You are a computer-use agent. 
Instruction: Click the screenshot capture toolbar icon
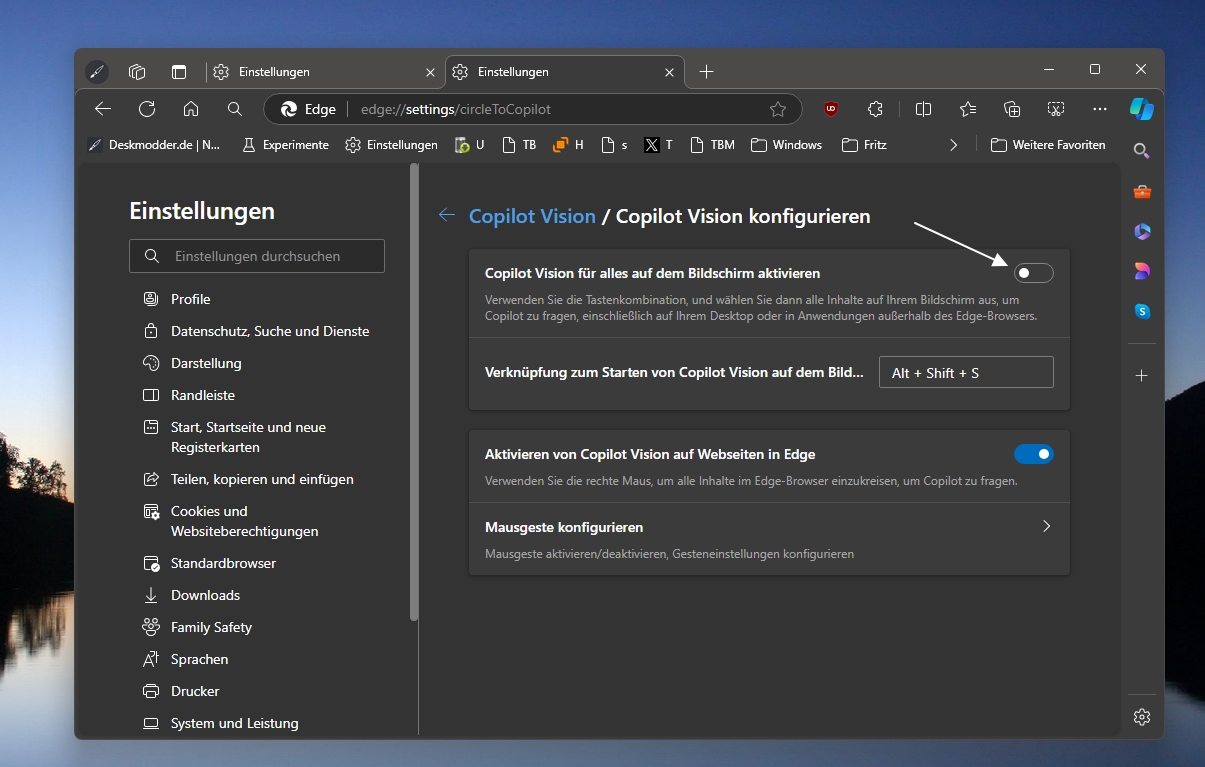(1056, 109)
